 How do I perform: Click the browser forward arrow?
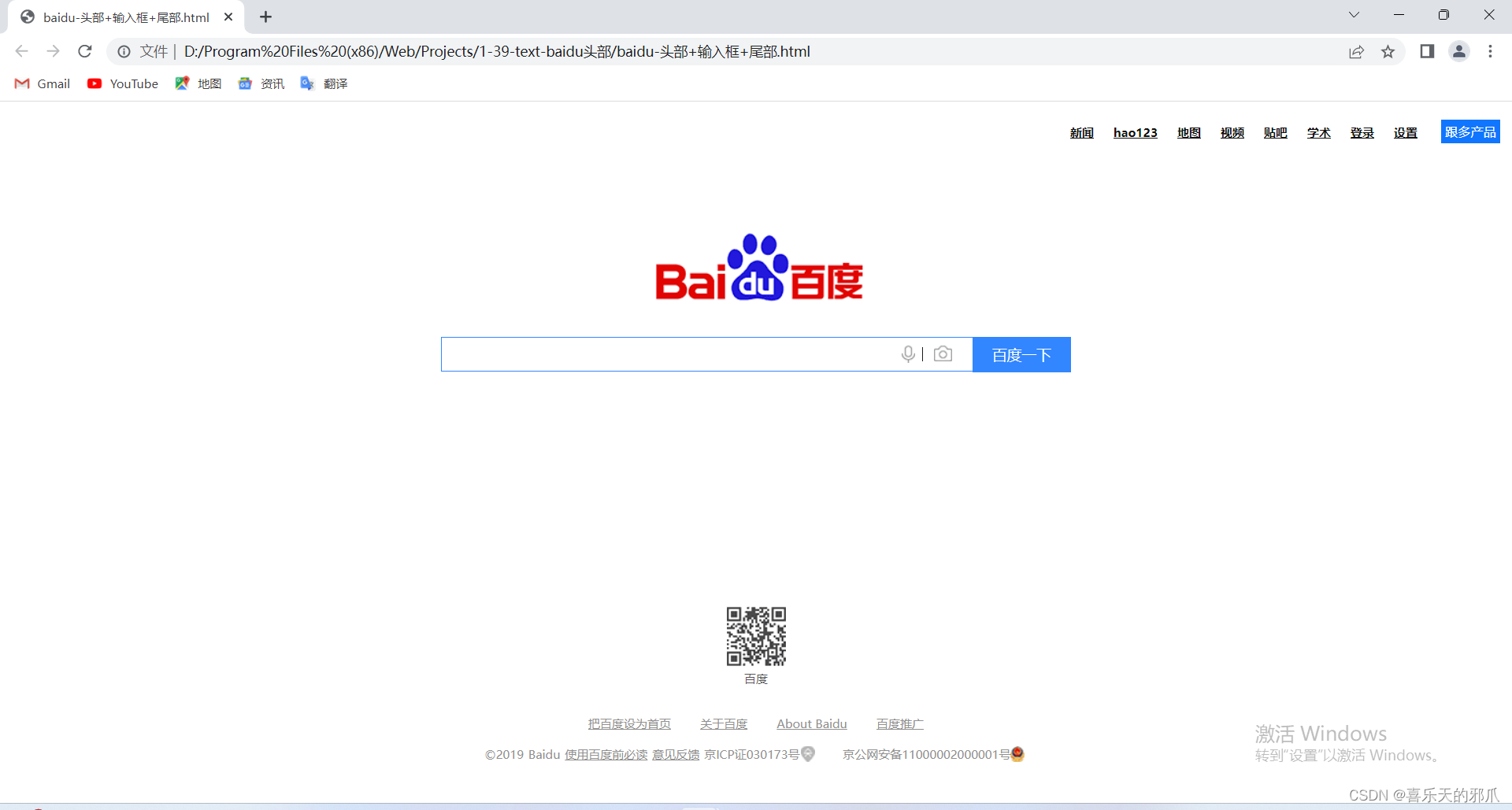[x=53, y=51]
